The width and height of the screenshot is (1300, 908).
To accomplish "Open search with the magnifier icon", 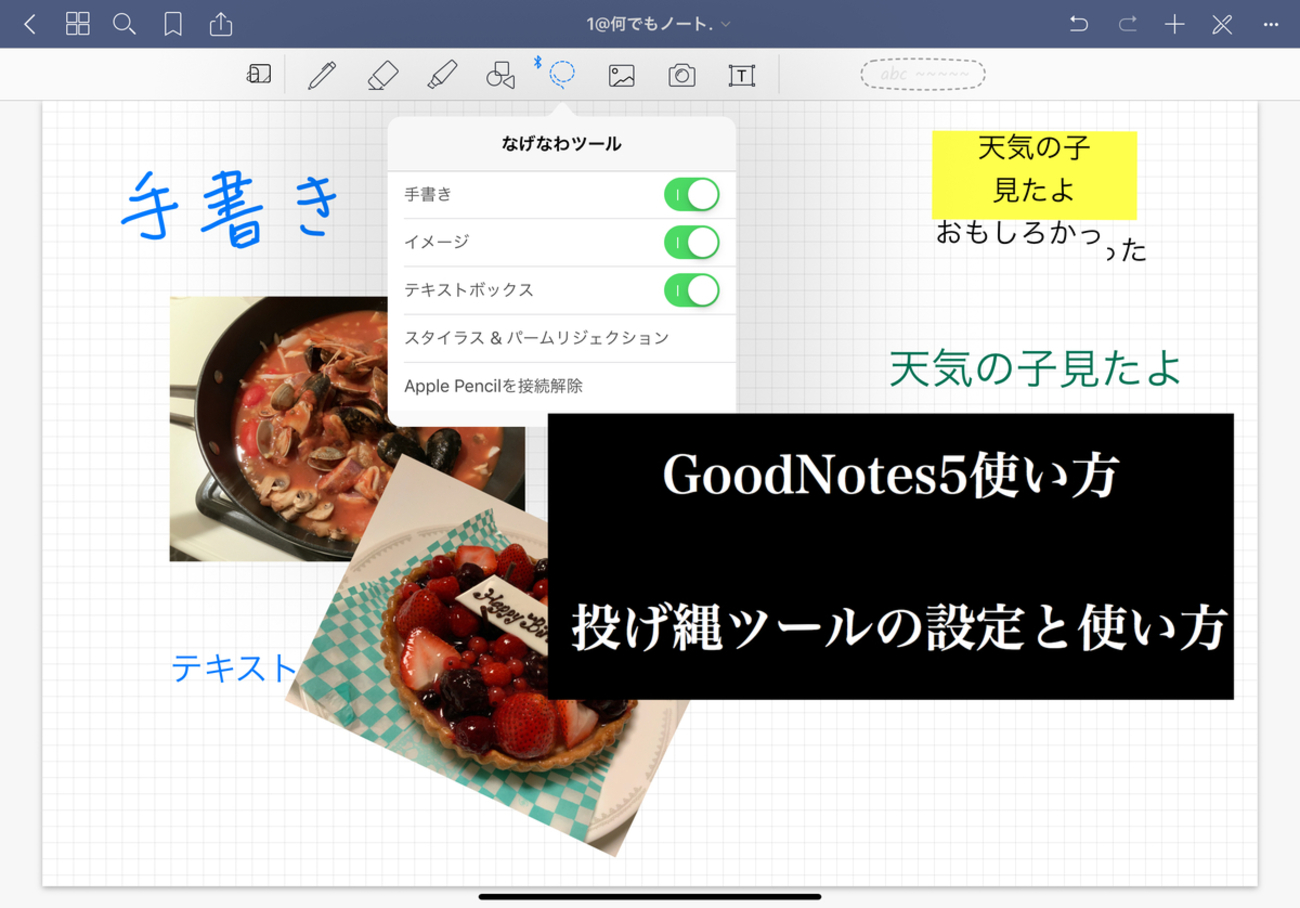I will [x=124, y=24].
